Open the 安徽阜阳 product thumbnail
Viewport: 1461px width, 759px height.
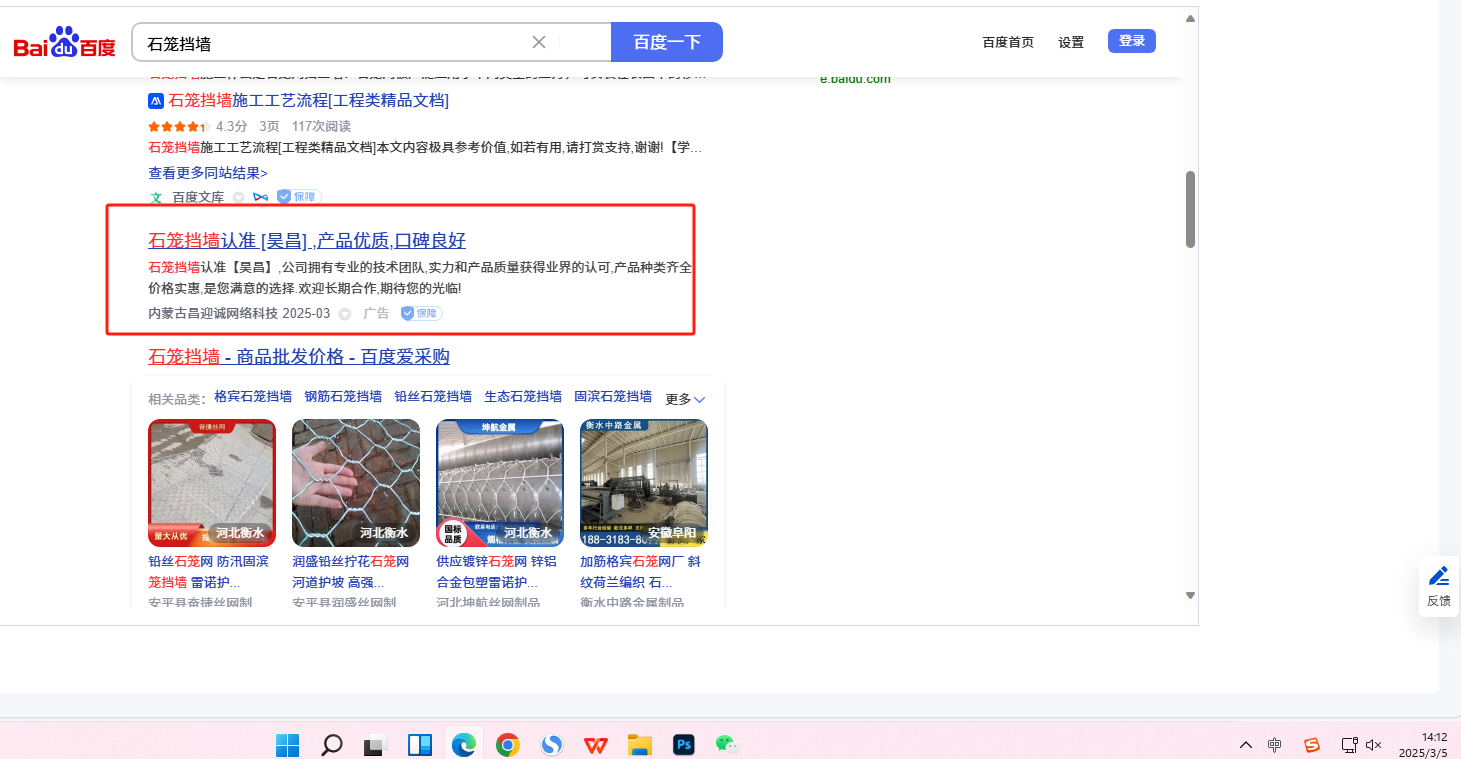coord(644,482)
